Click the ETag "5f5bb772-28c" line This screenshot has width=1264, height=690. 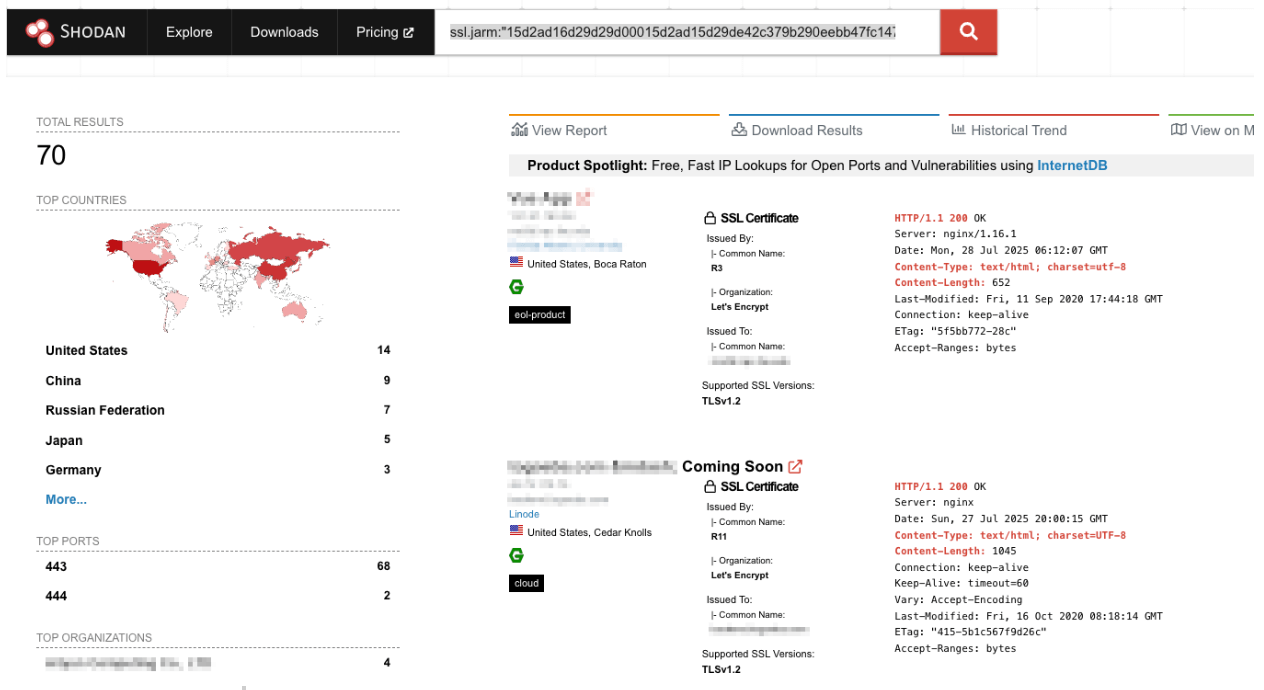956,331
